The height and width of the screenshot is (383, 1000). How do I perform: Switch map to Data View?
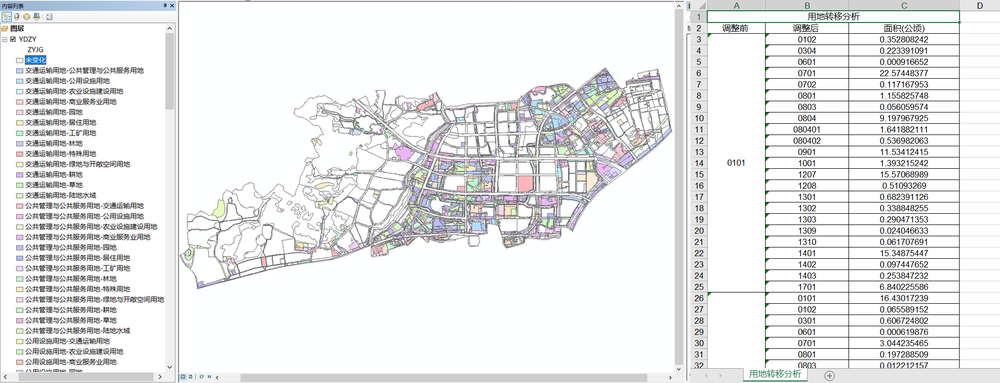pyautogui.click(x=183, y=377)
